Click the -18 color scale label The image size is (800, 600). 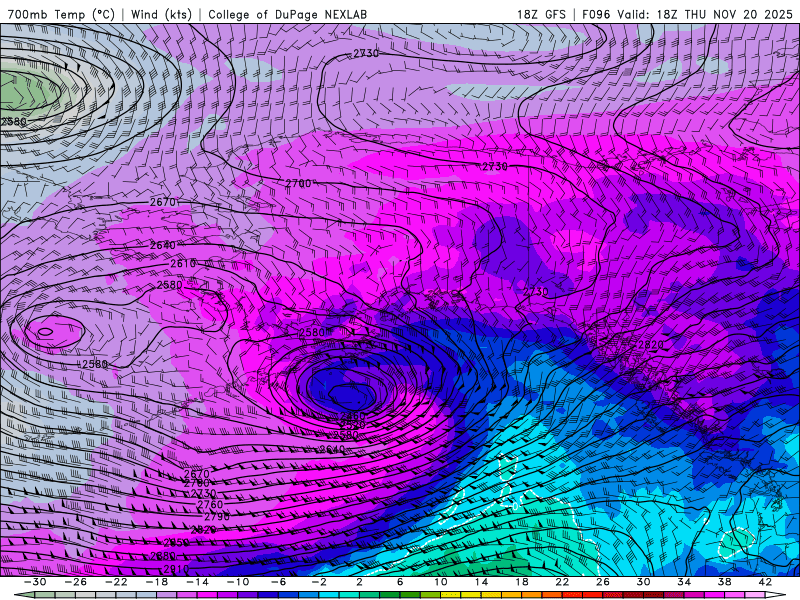coord(157,582)
